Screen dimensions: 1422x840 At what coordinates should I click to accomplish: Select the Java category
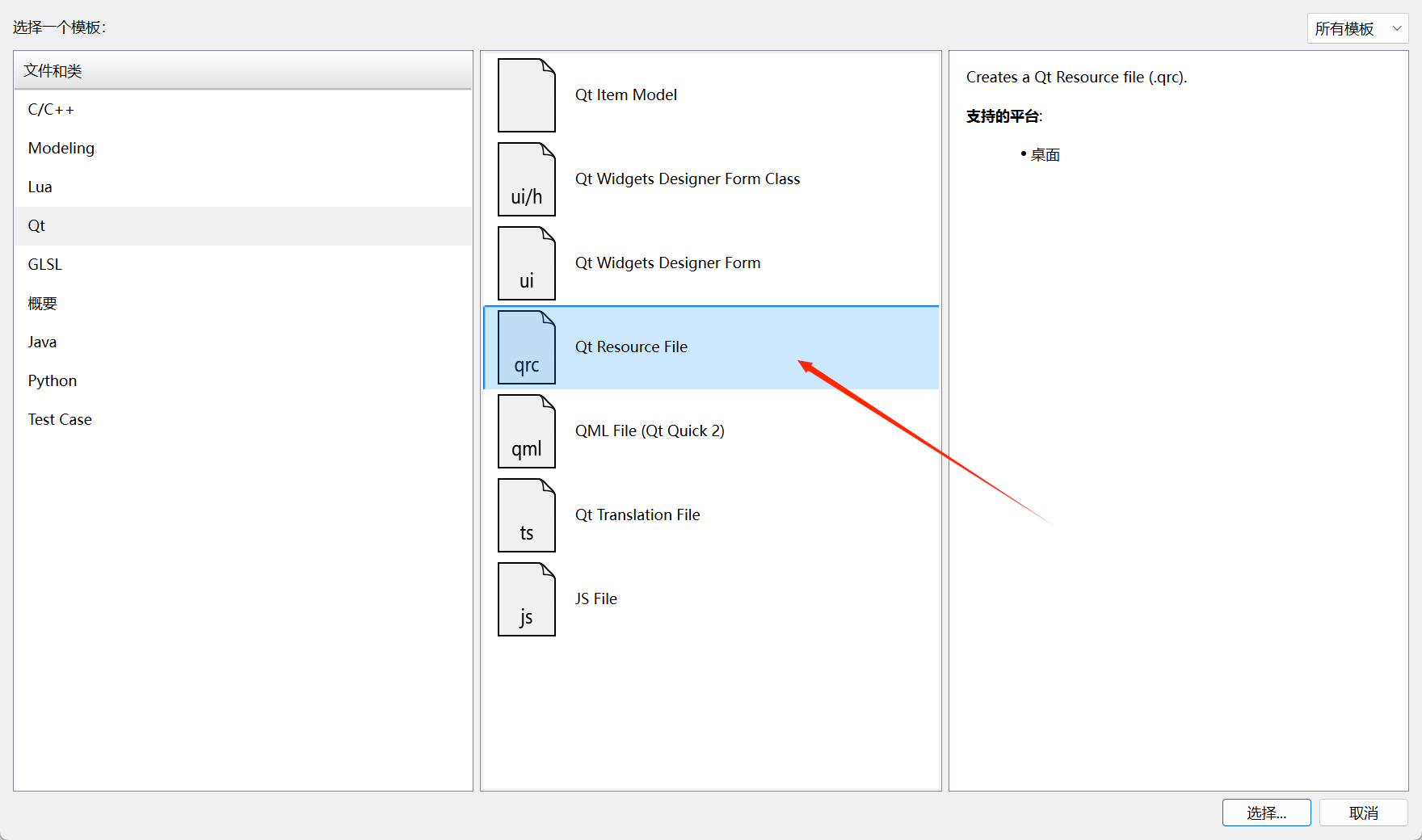coord(242,342)
